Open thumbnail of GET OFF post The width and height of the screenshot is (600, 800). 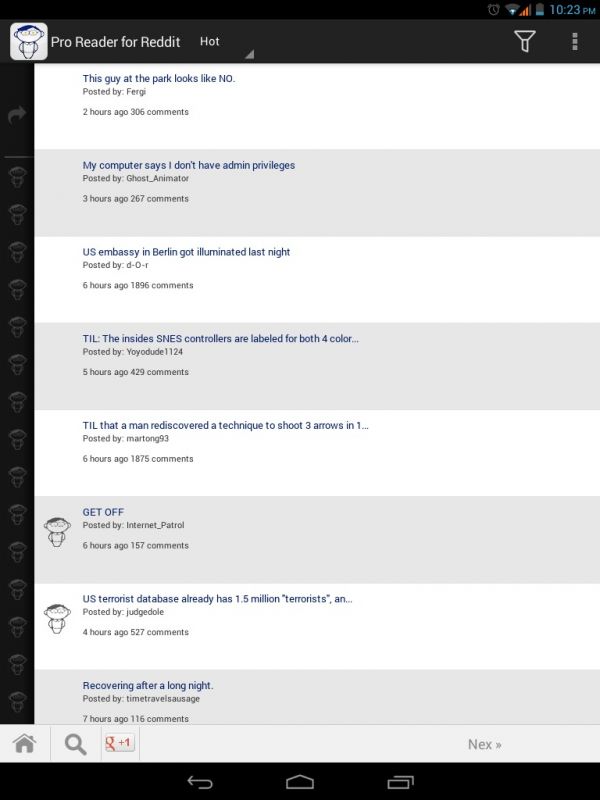pyautogui.click(x=57, y=532)
